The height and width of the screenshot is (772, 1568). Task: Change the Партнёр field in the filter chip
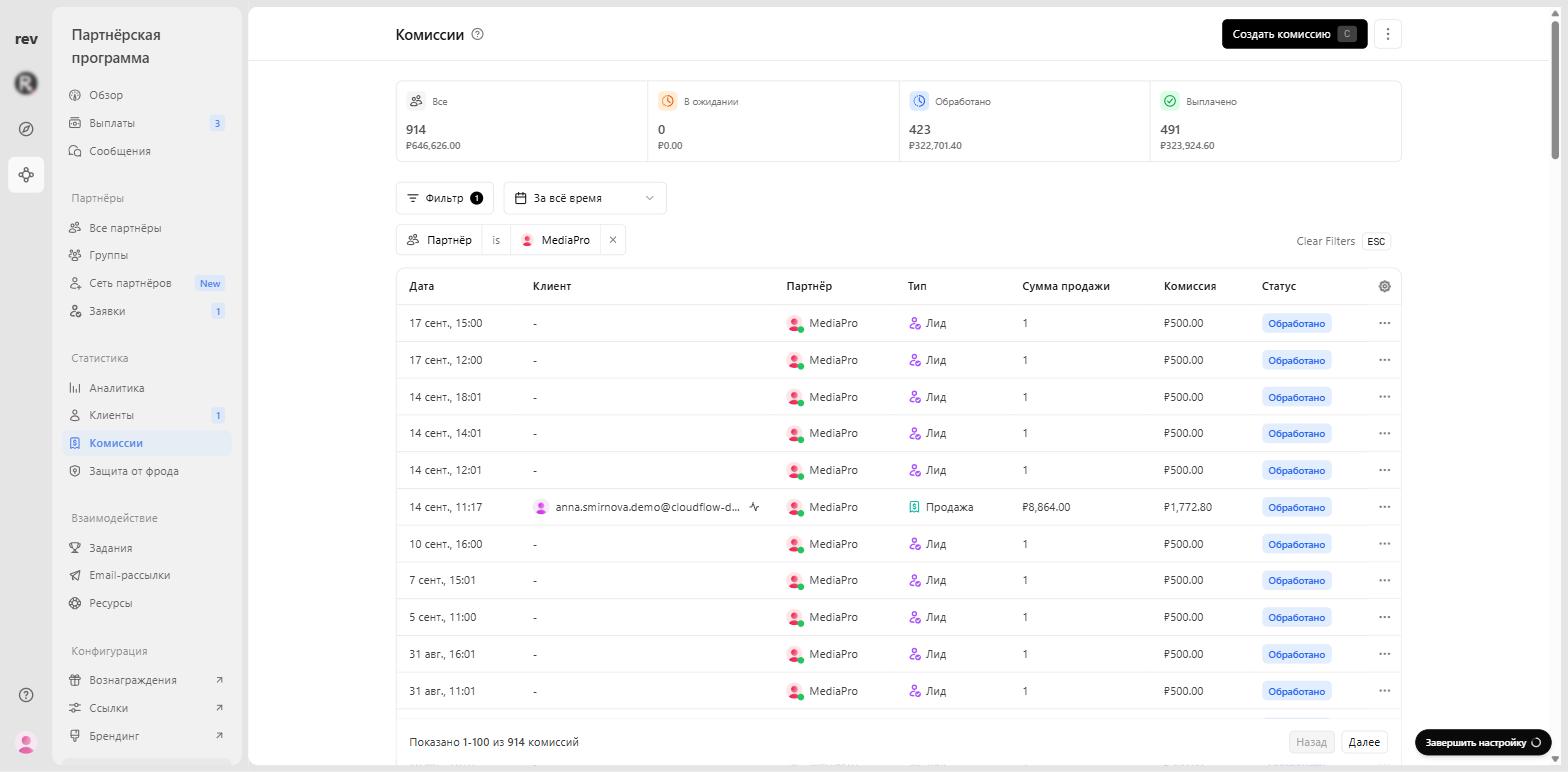point(439,240)
